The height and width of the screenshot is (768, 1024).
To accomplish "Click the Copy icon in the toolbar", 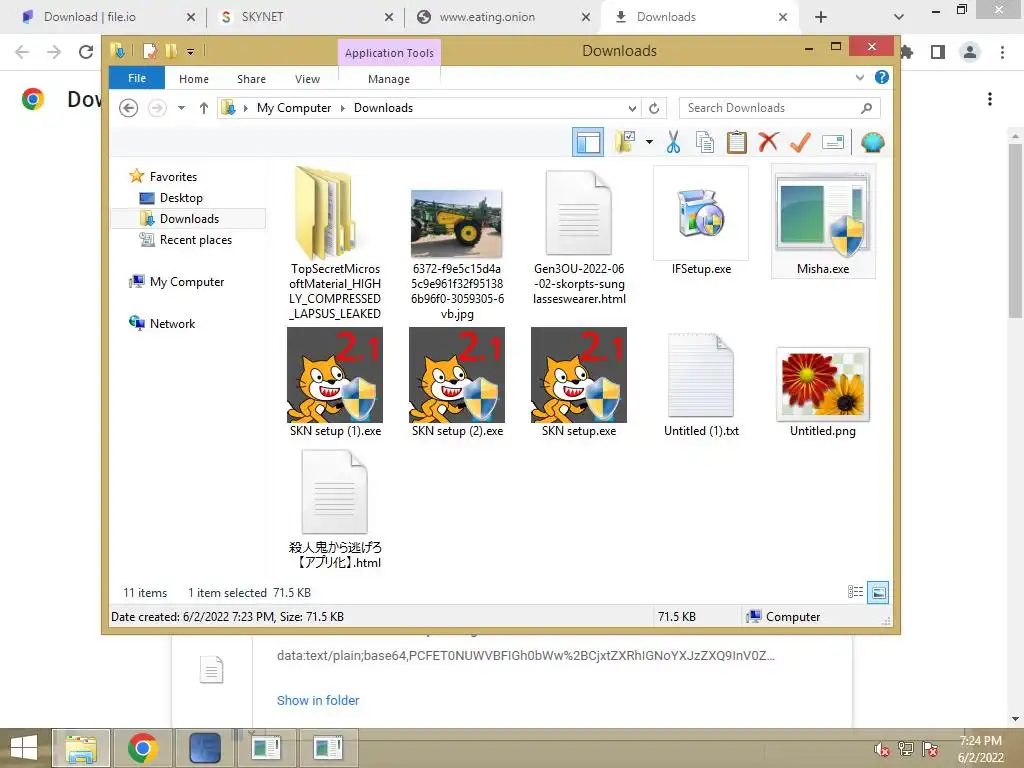I will pos(705,142).
